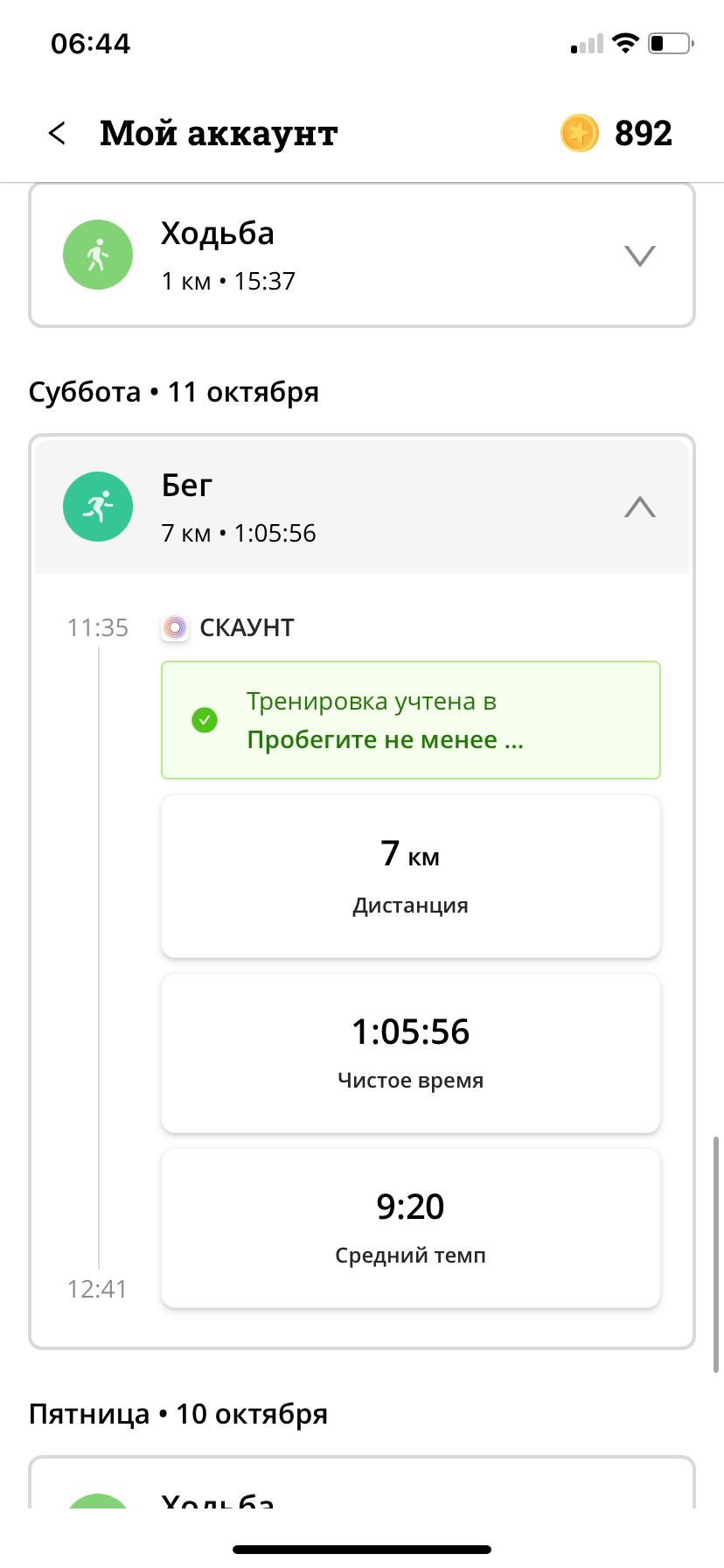Screen dimensions: 724x1568
Task: Tap the green checkmark in the workout banner
Action: (205, 720)
